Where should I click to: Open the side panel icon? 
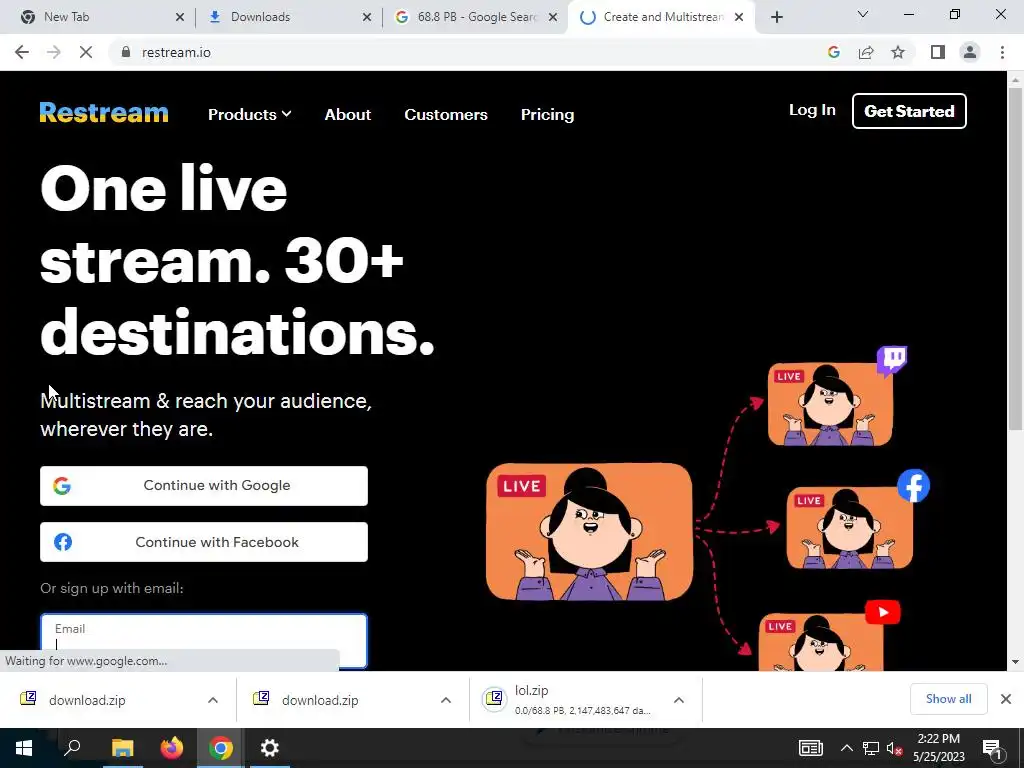click(938, 52)
